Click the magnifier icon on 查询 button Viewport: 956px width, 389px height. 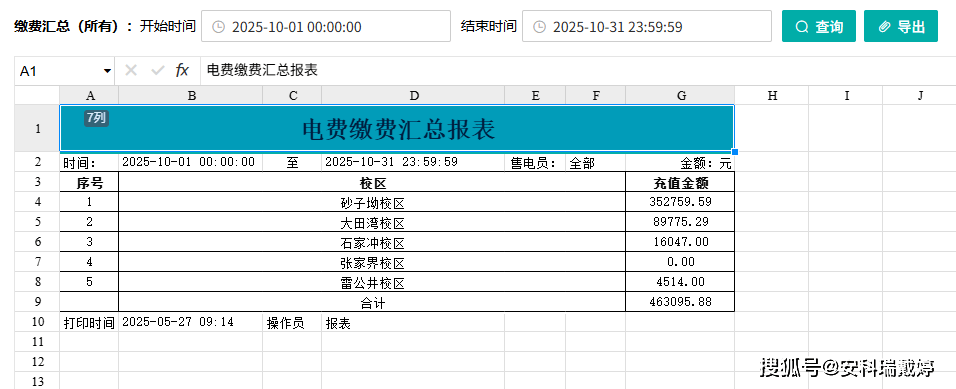tap(802, 27)
